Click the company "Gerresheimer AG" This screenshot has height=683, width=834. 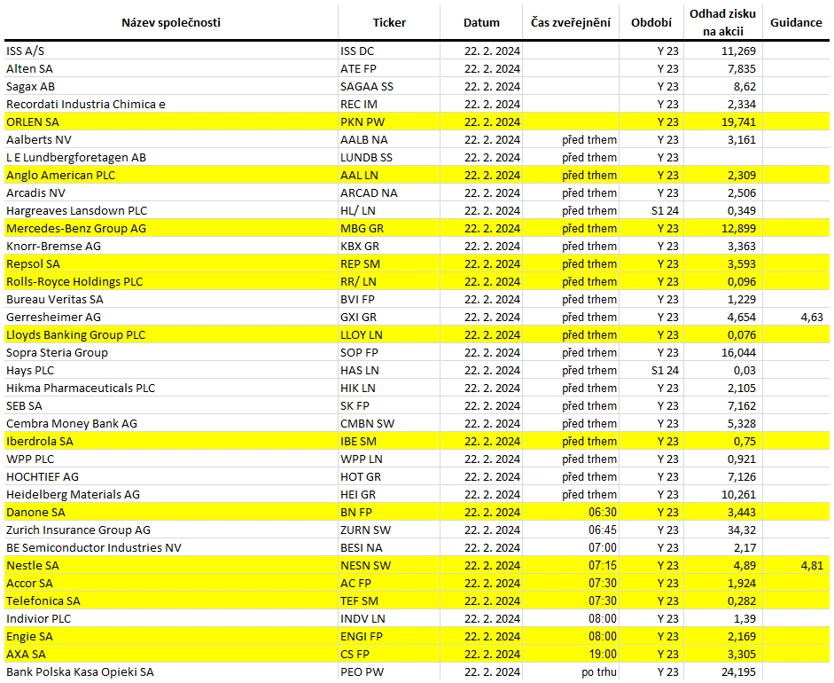(53, 318)
